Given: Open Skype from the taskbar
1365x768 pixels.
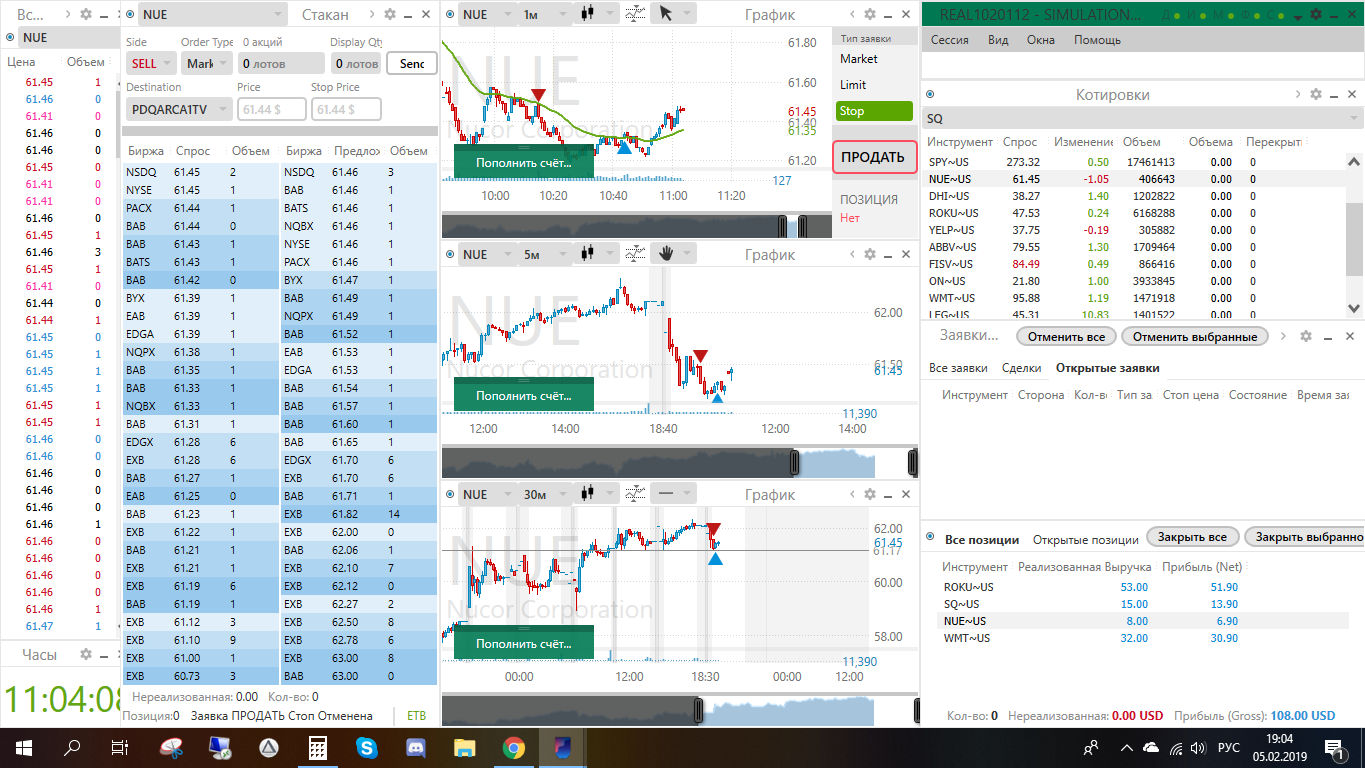Looking at the screenshot, I should tap(367, 747).
